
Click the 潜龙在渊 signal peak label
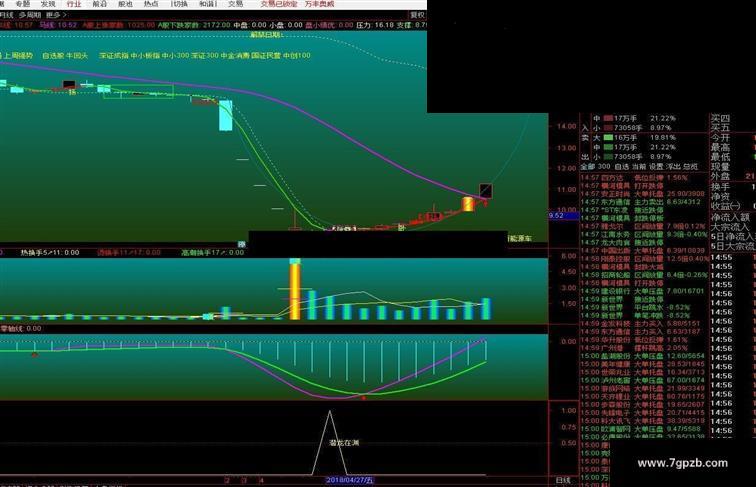pyautogui.click(x=344, y=443)
